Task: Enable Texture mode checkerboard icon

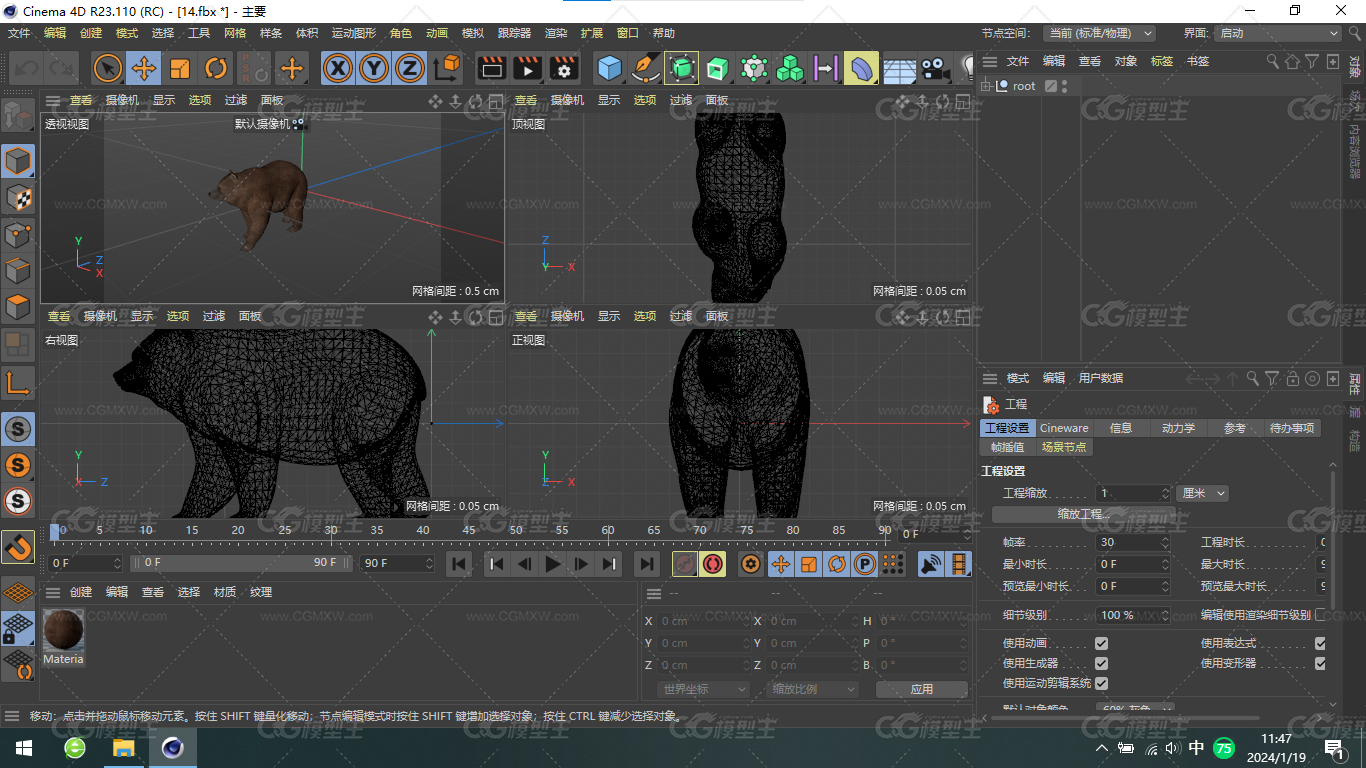Action: point(18,198)
